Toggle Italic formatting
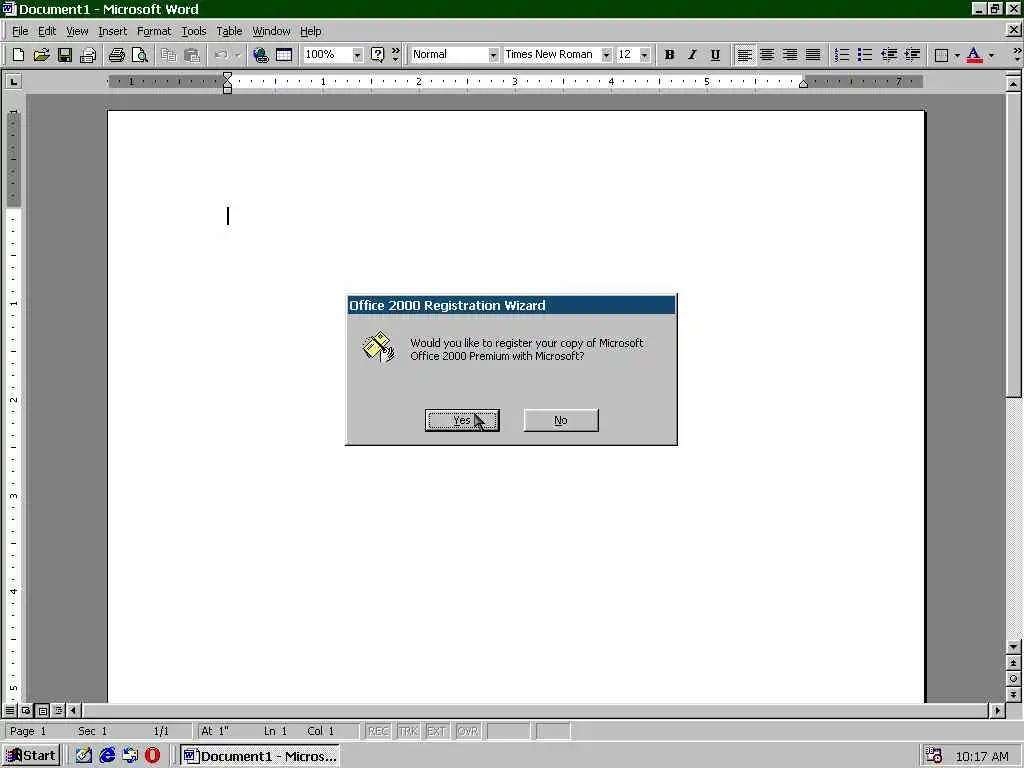The image size is (1024, 768). point(692,55)
